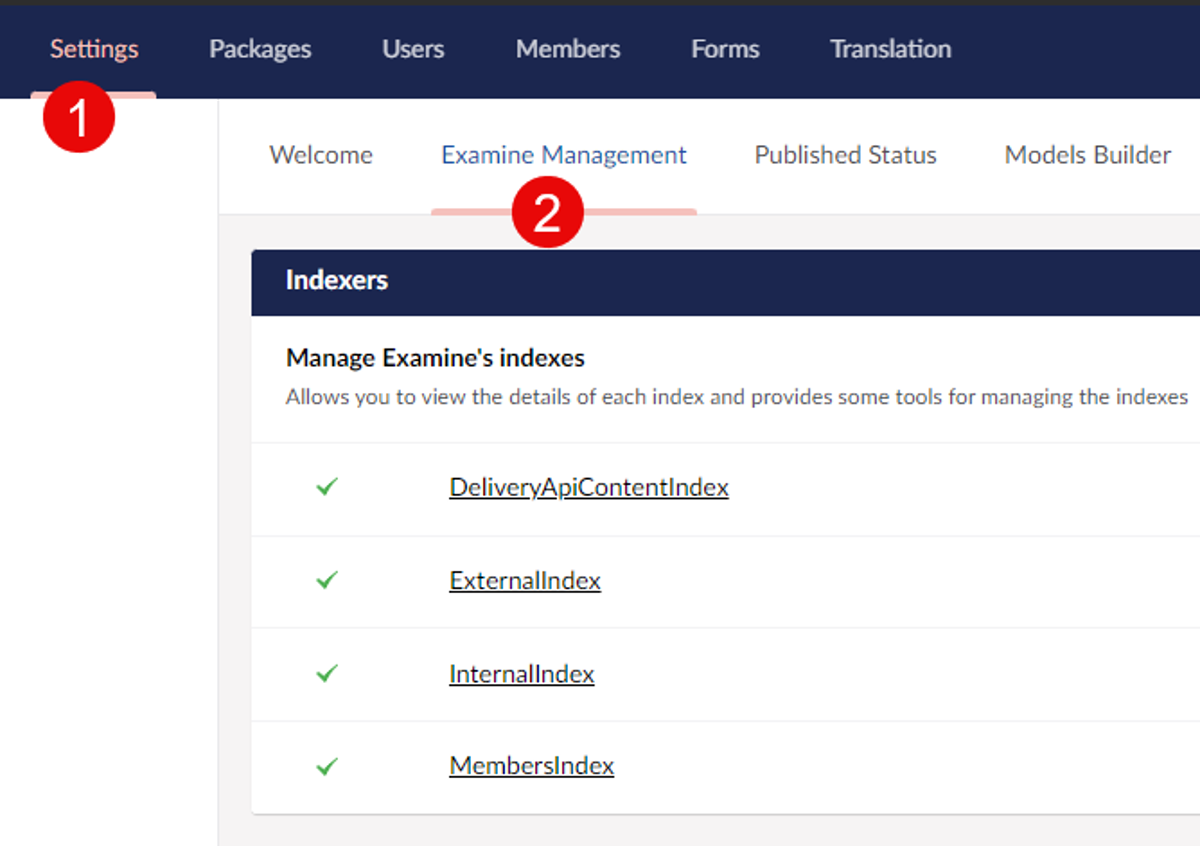Open the Published Status tab
The width and height of the screenshot is (1200, 846).
click(x=845, y=155)
